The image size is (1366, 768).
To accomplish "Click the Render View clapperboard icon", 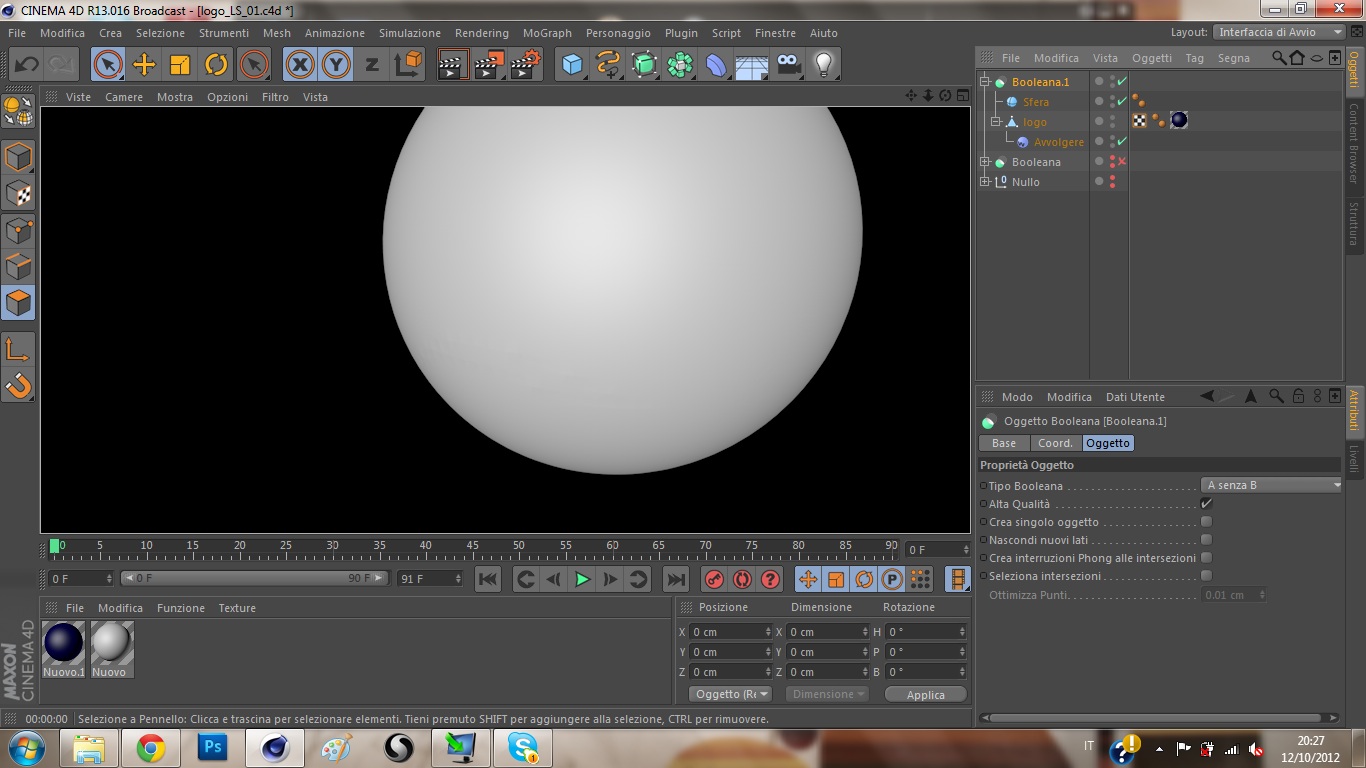I will pos(453,65).
